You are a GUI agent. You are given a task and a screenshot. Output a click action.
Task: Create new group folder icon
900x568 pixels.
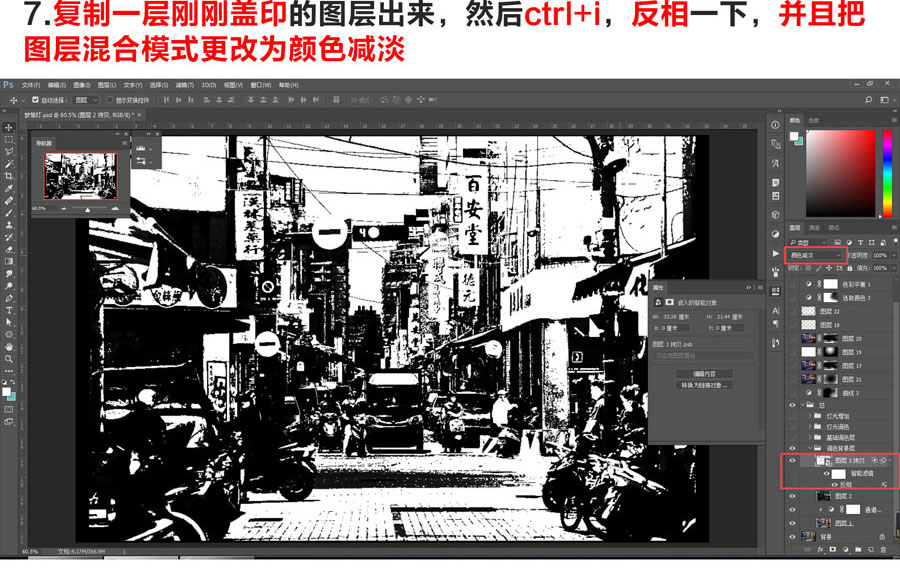[858, 550]
